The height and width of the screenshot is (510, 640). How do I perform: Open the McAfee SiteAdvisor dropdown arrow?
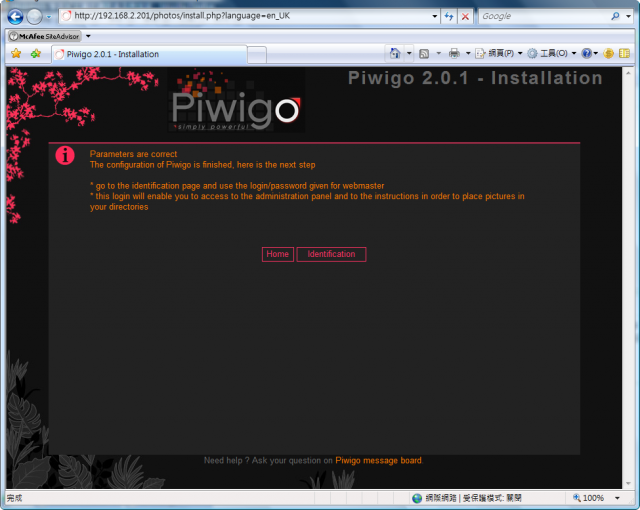[x=88, y=36]
